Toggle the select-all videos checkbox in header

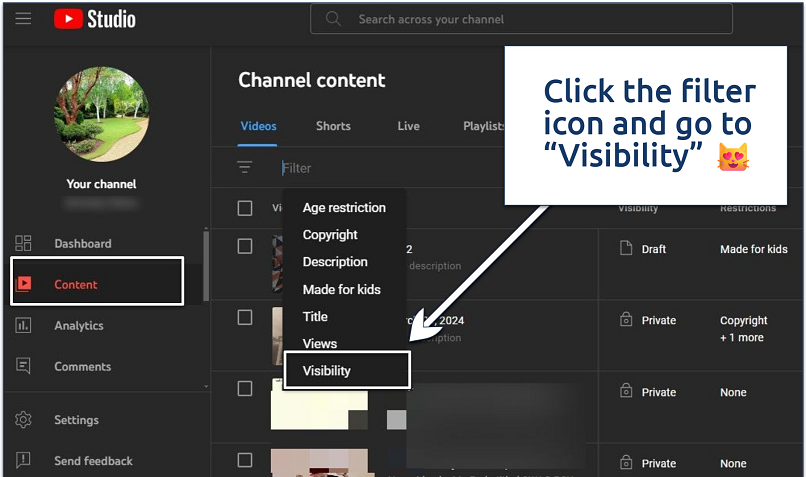(x=245, y=208)
